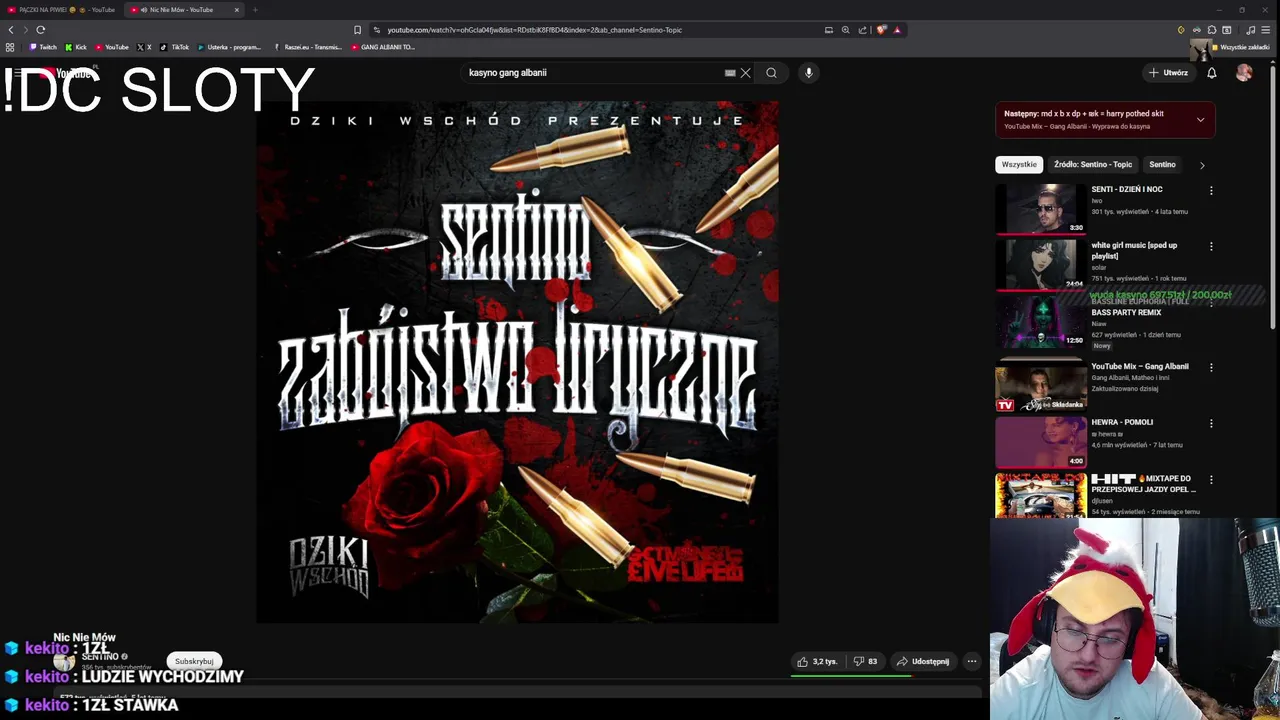Click the cast screen icon in address bar

pos(828,30)
